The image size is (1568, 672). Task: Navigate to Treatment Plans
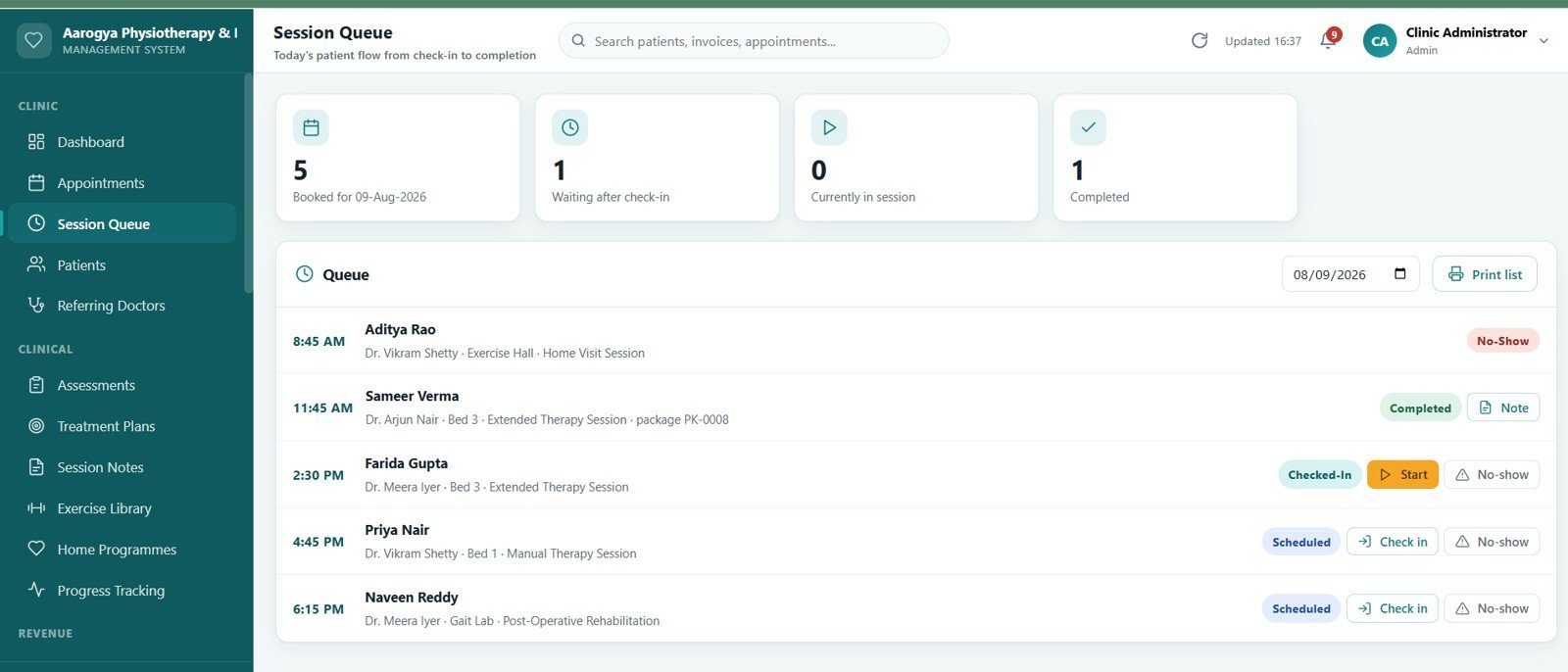coord(122,426)
